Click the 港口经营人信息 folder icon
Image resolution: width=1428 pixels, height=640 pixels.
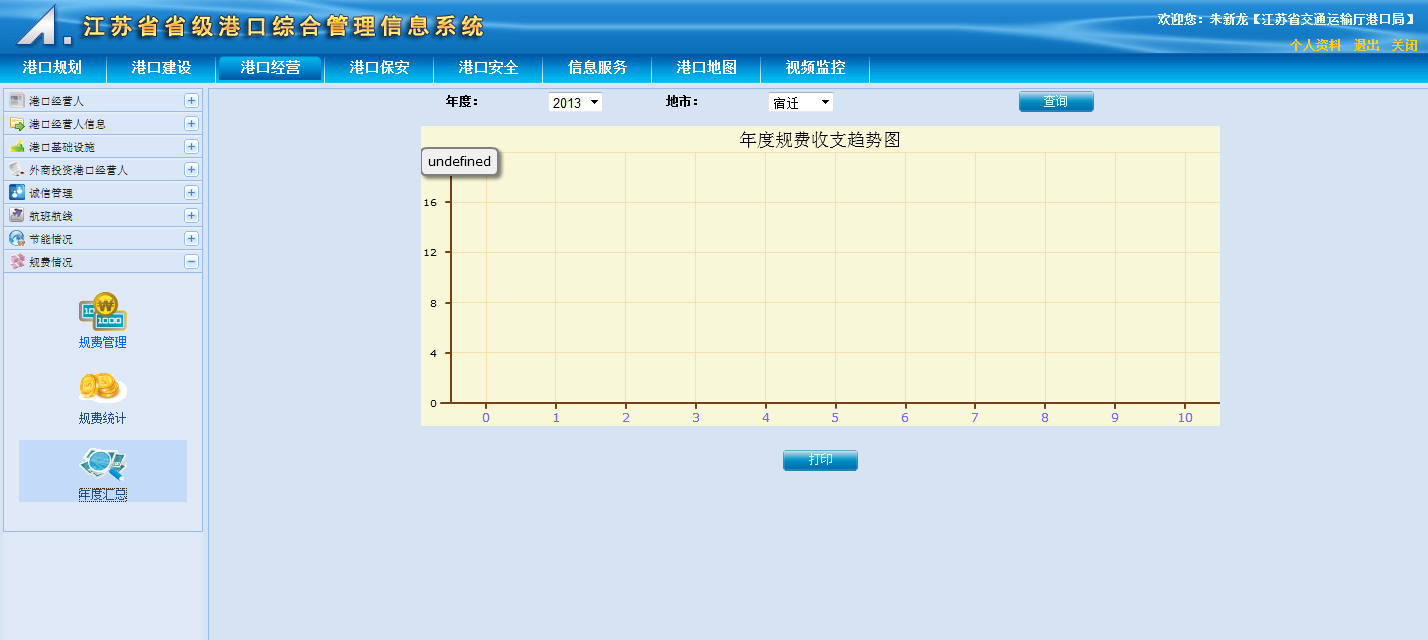17,124
